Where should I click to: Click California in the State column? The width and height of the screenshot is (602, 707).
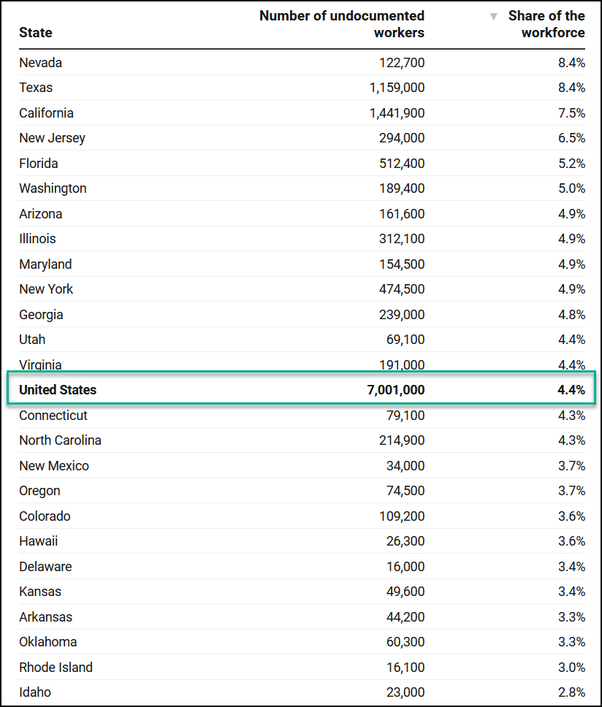tap(46, 113)
